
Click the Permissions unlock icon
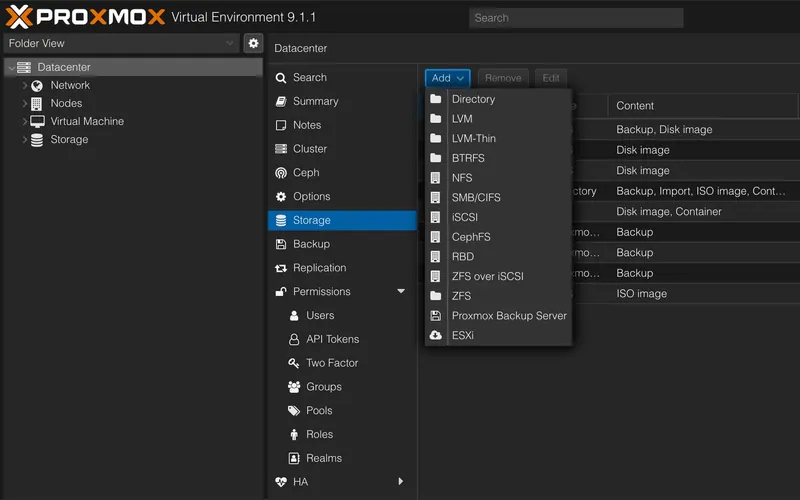click(281, 291)
